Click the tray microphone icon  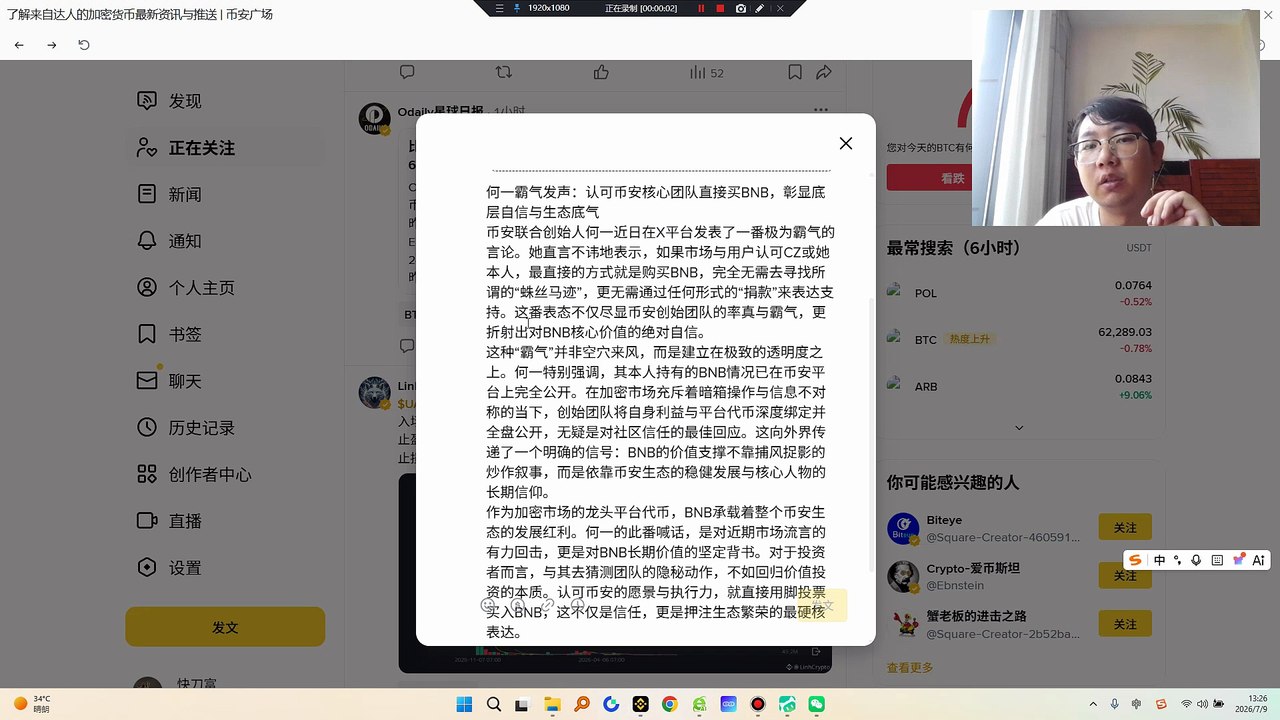(1115, 704)
